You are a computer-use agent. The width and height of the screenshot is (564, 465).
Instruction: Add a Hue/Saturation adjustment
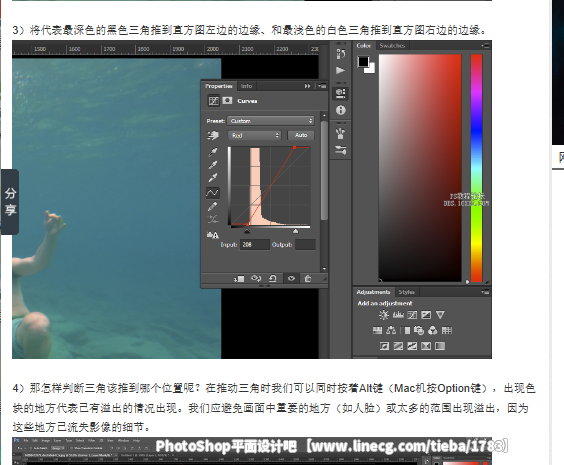click(x=377, y=330)
